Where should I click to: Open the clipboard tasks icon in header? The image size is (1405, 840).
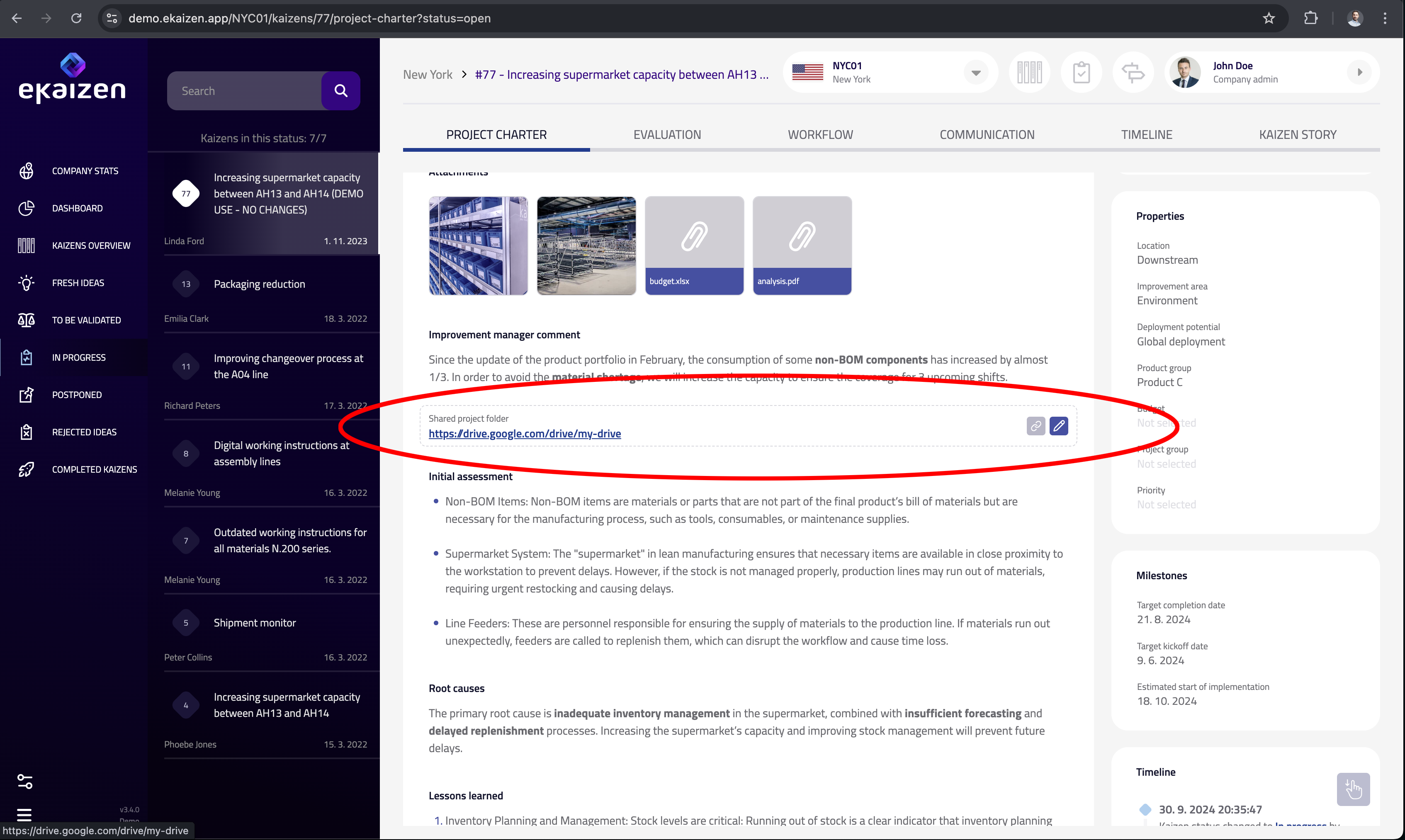[x=1081, y=73]
